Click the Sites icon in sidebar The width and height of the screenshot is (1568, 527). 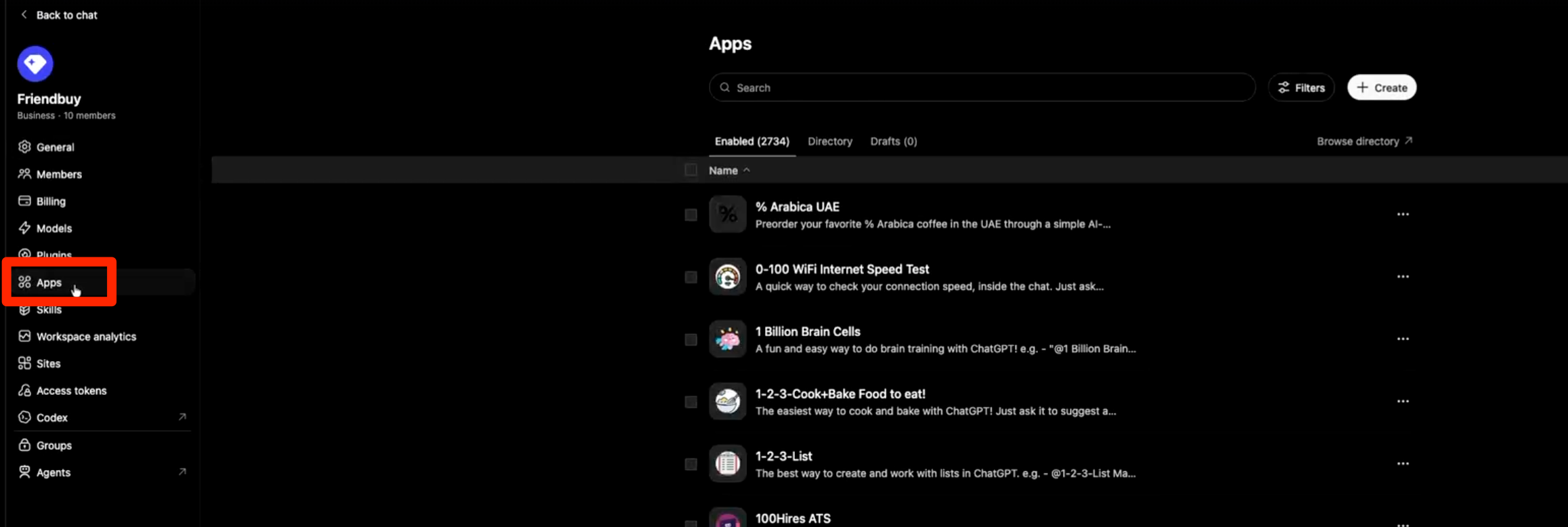tap(24, 364)
